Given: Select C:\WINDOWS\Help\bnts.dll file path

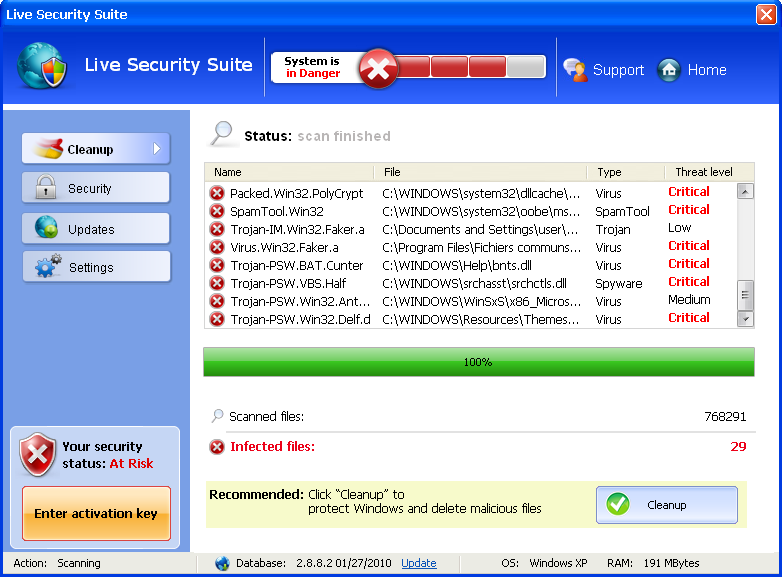Looking at the screenshot, I should tap(457, 265).
